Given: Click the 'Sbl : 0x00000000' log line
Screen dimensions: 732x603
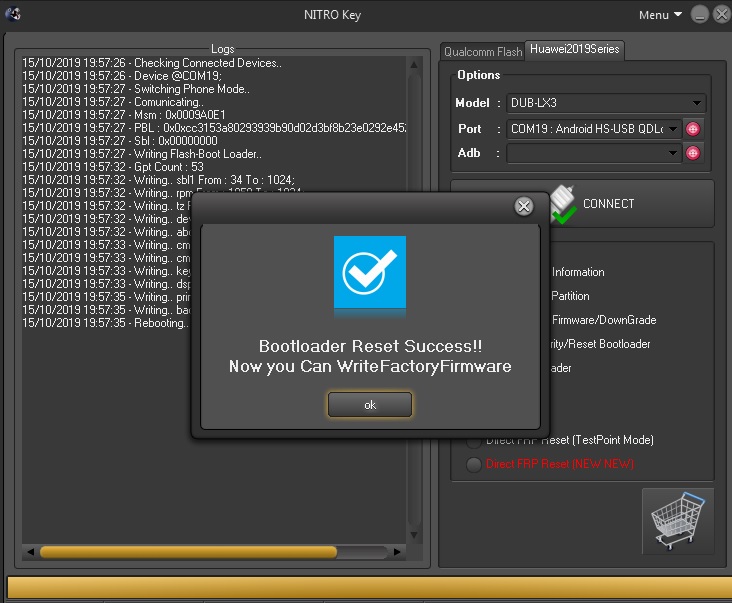Looking at the screenshot, I should (120, 141).
